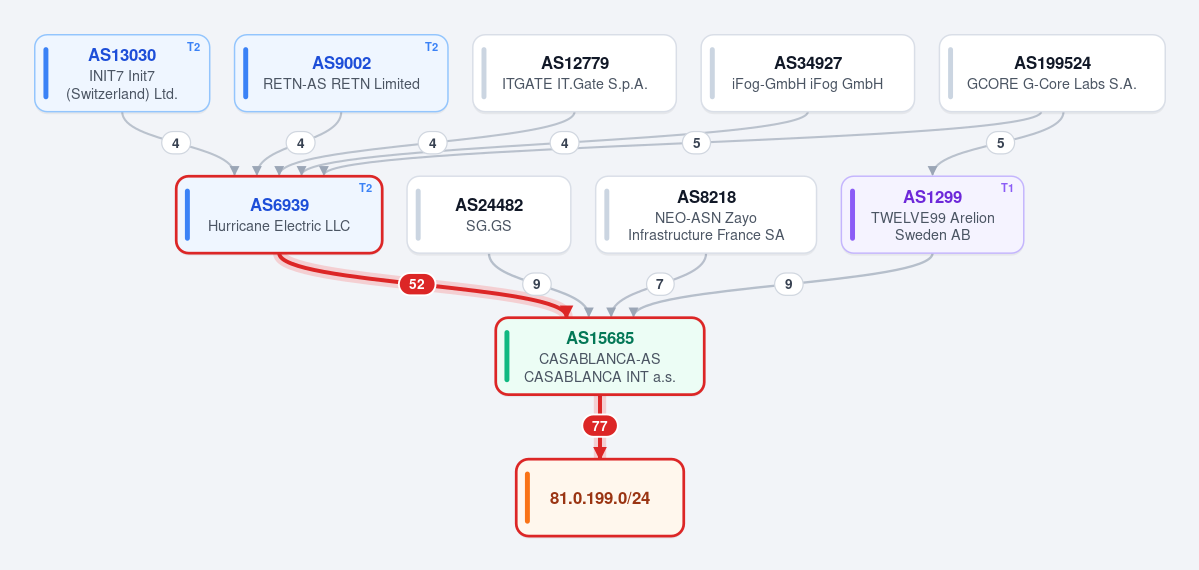The image size is (1199, 570).
Task: Click the red 52 edge label
Action: pyautogui.click(x=417, y=285)
